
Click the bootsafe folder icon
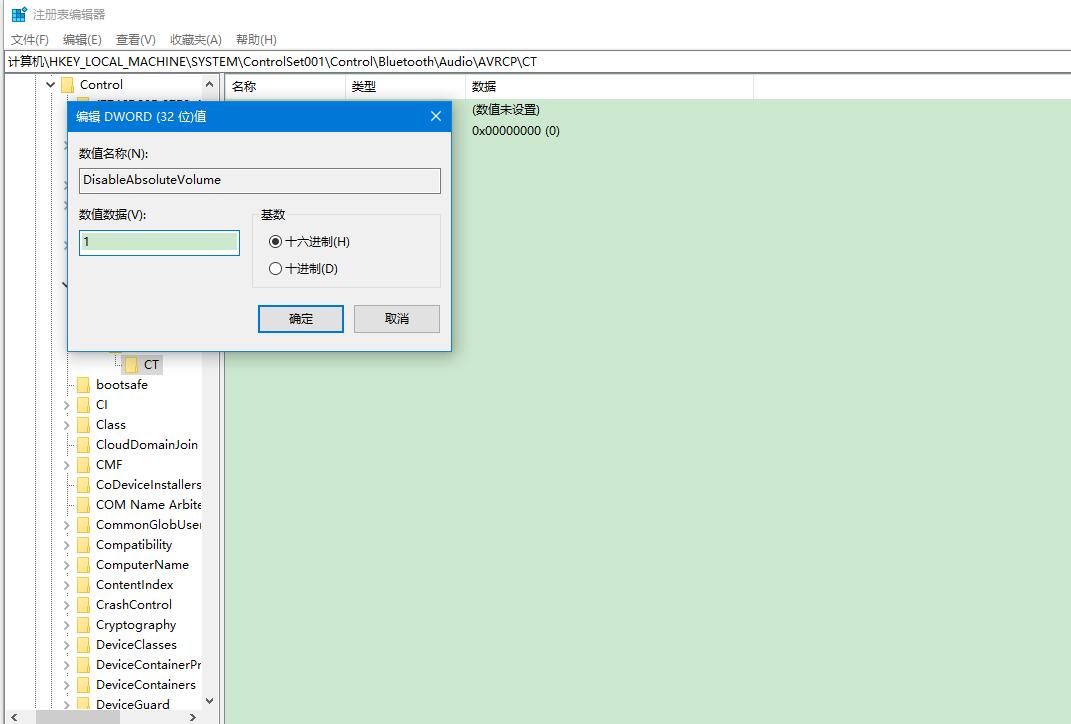point(84,385)
